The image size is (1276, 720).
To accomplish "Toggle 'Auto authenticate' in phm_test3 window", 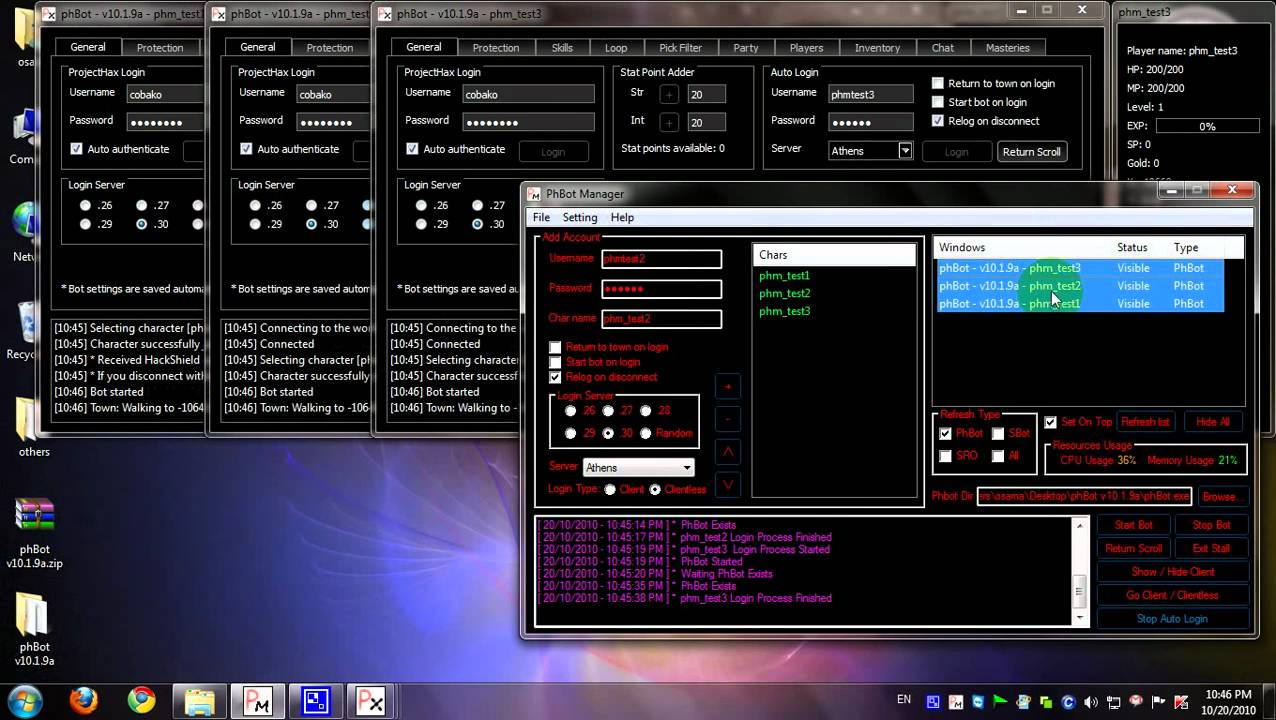I will (x=412, y=149).
